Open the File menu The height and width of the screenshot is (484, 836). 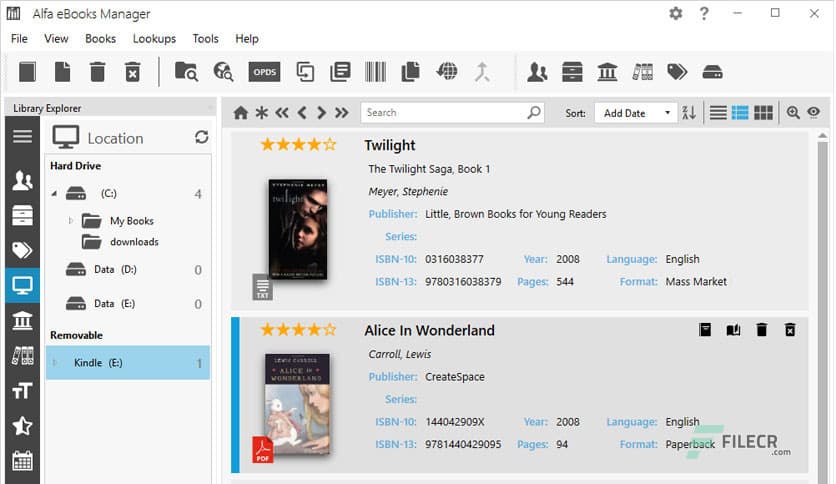pyautogui.click(x=19, y=39)
